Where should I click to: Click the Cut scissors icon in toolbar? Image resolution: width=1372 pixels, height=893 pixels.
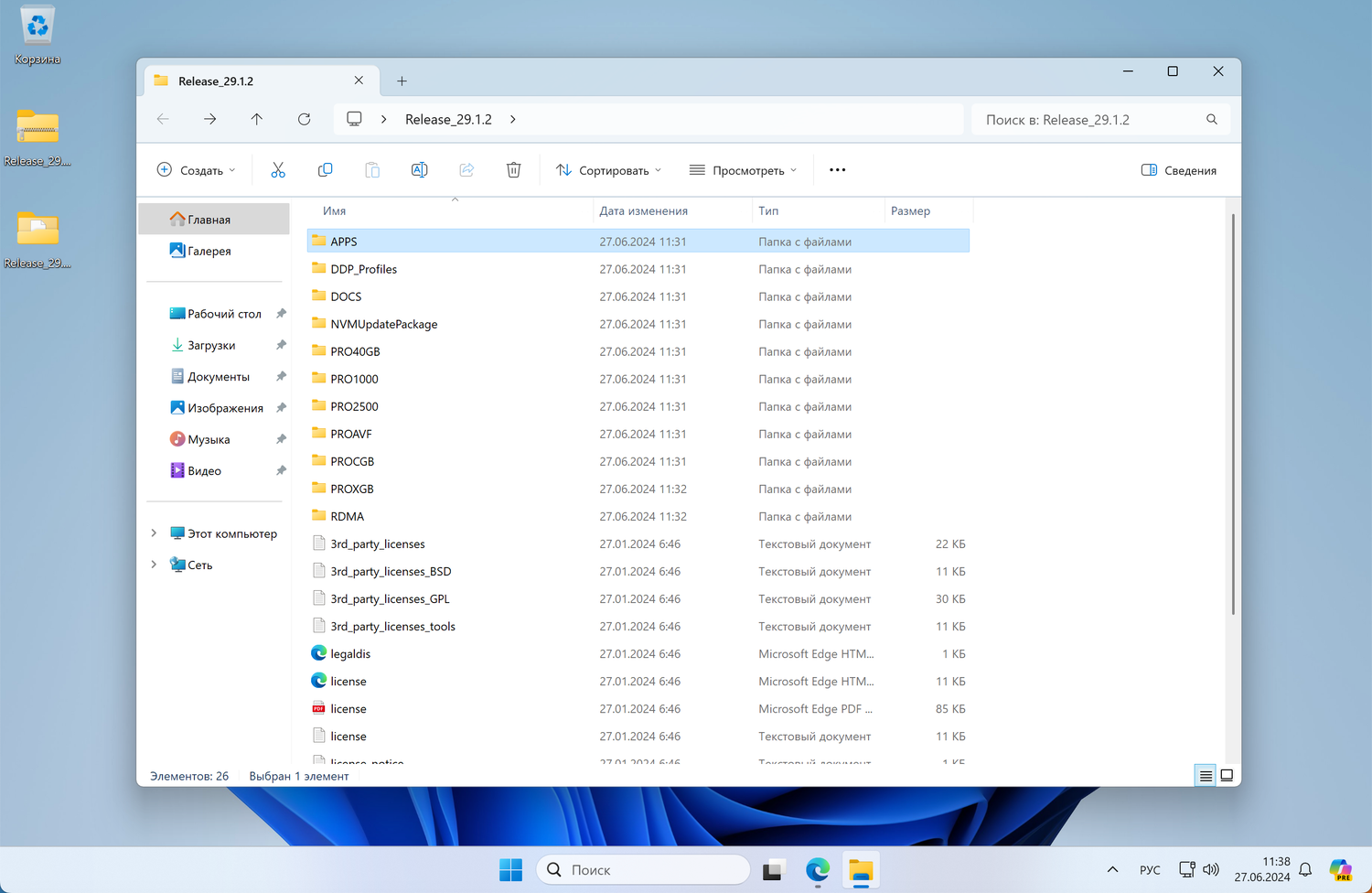pyautogui.click(x=278, y=170)
